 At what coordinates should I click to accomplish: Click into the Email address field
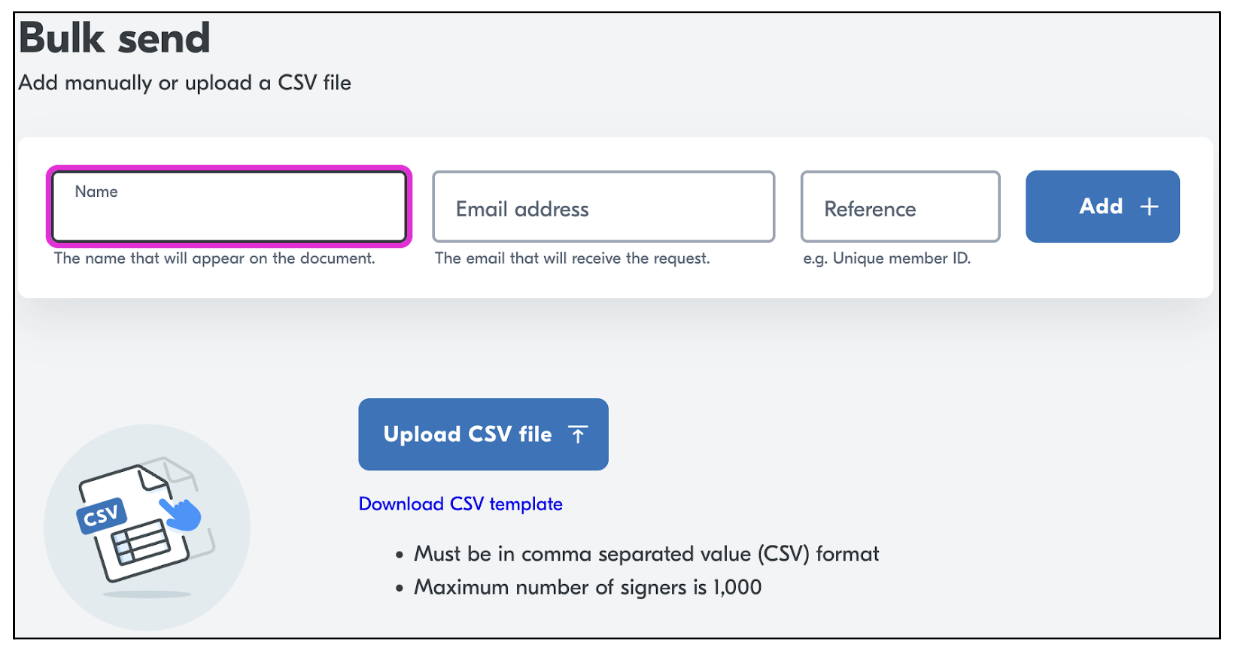(x=603, y=207)
